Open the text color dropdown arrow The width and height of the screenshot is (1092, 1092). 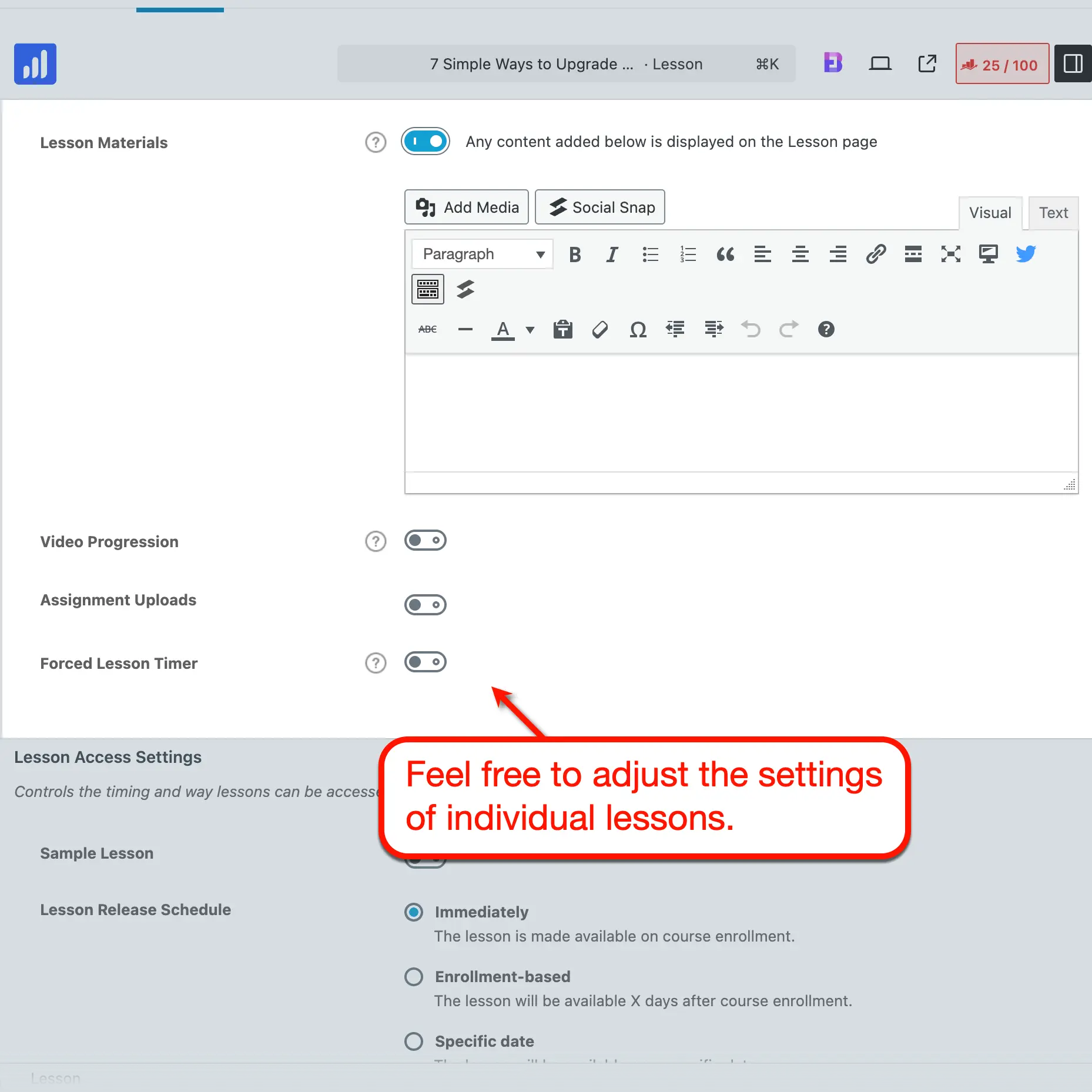(x=530, y=330)
